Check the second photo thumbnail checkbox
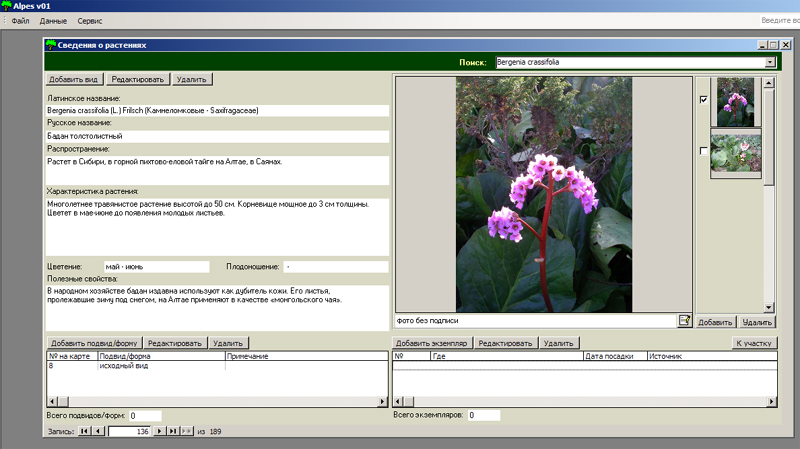This screenshot has width=800, height=449. [704, 151]
